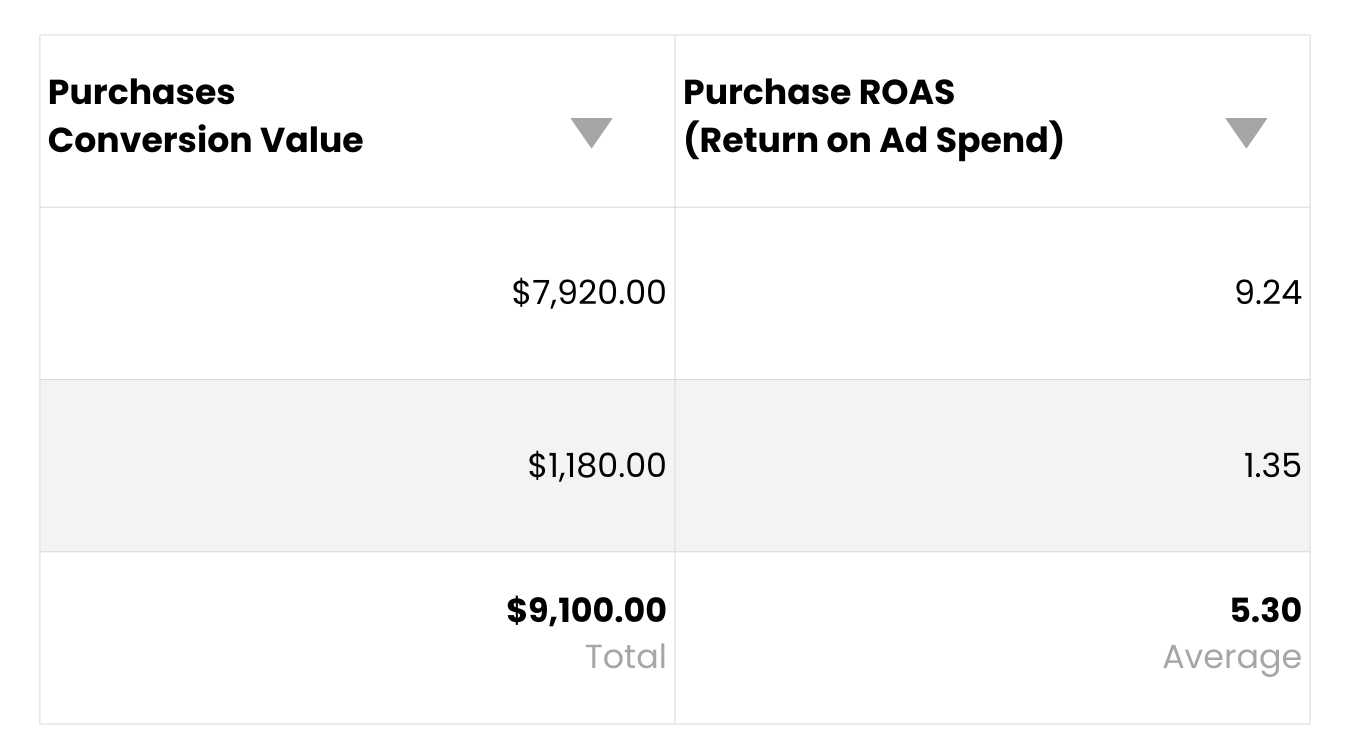Screen dimensions: 1350x745
Task: Click the word Purchases in the first header
Action: click(141, 92)
